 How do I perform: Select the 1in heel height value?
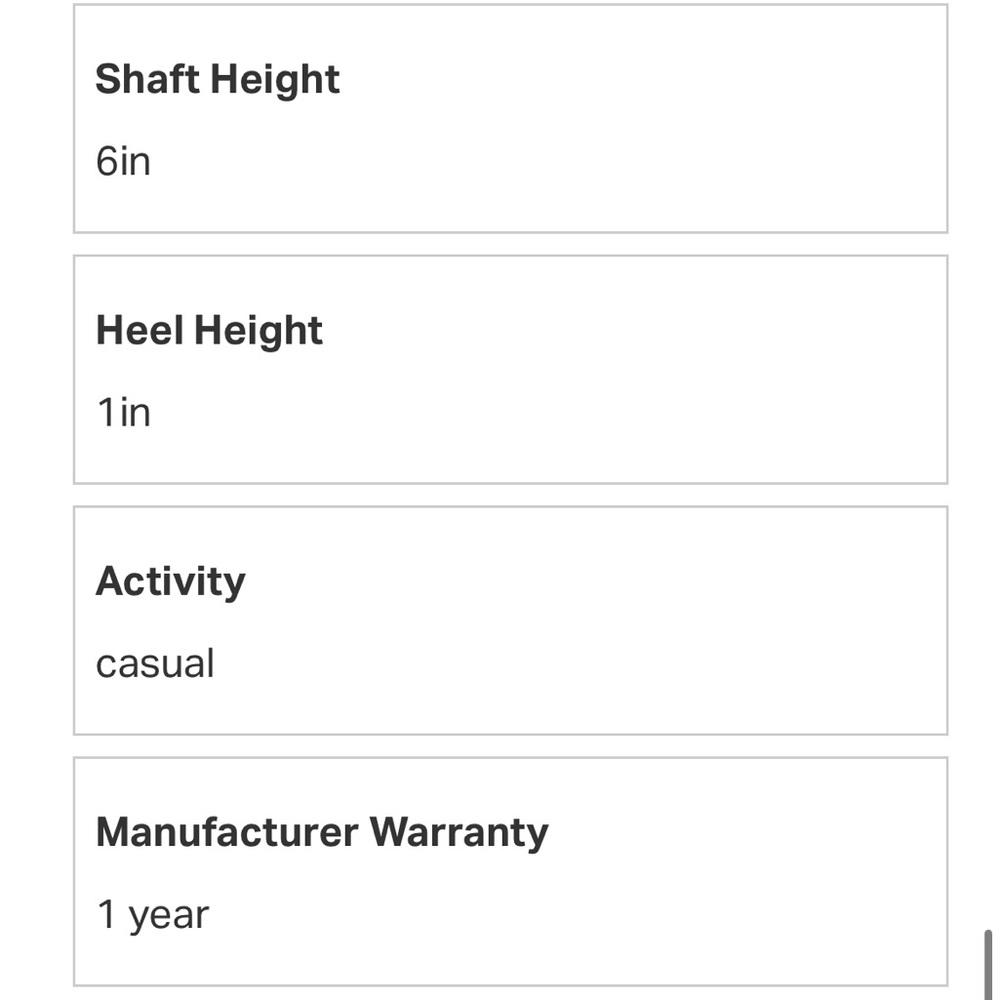[123, 412]
